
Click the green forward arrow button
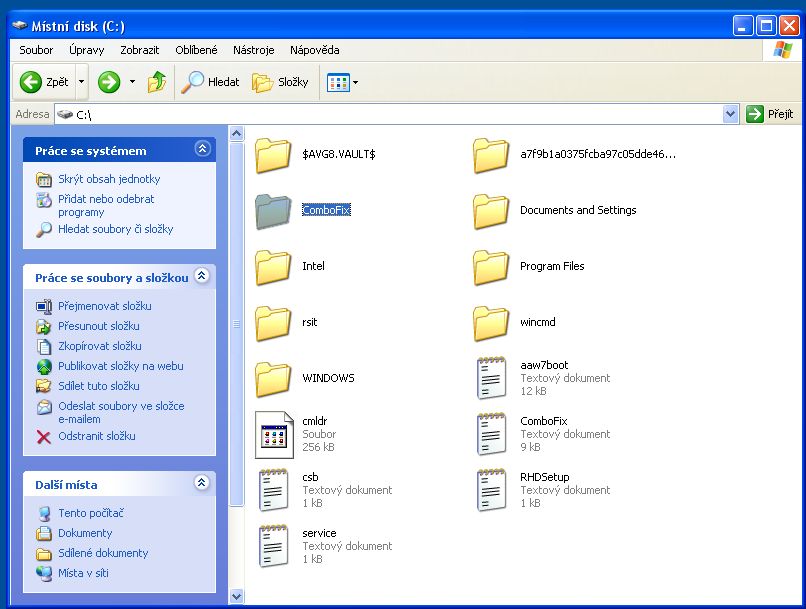(x=109, y=82)
